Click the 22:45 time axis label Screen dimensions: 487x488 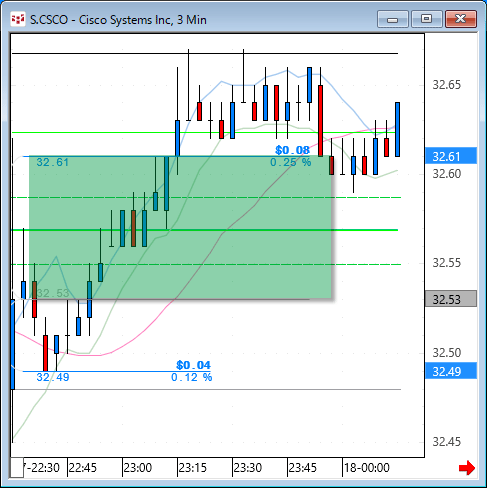click(x=83, y=468)
